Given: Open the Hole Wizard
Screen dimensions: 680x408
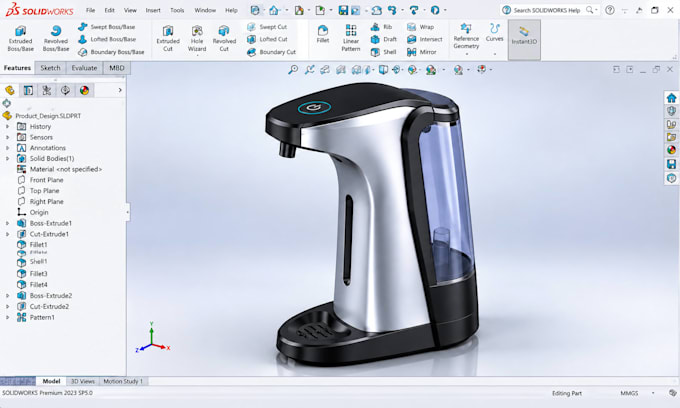Looking at the screenshot, I should point(197,38).
